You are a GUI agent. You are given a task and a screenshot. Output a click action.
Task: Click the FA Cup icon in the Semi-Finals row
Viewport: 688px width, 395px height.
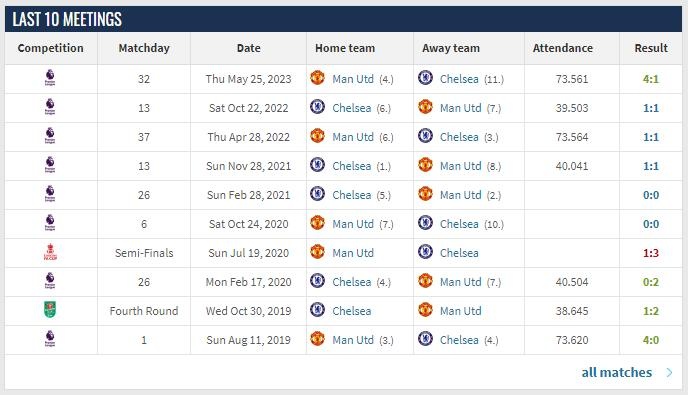50,252
